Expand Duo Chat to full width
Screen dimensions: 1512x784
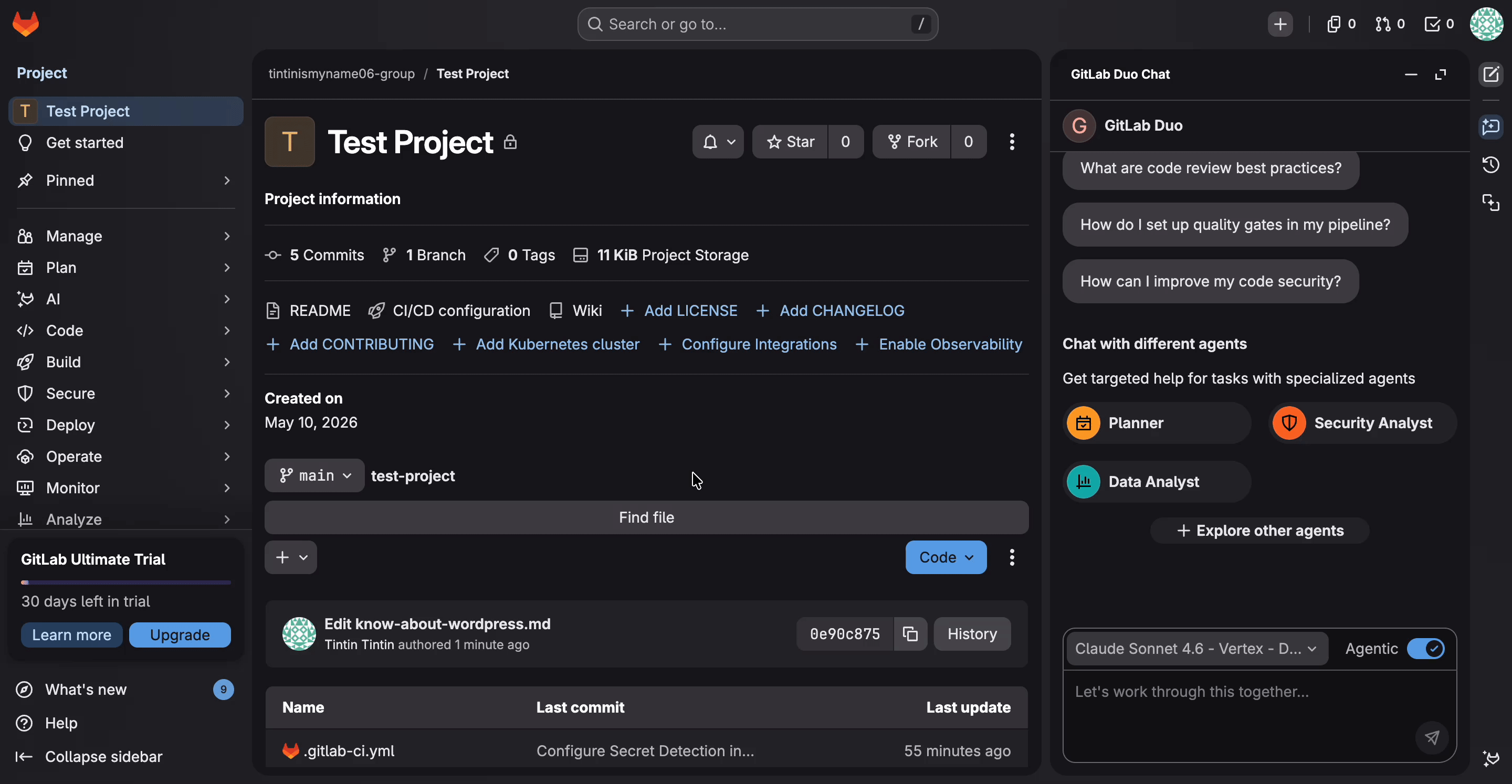pos(1441,75)
